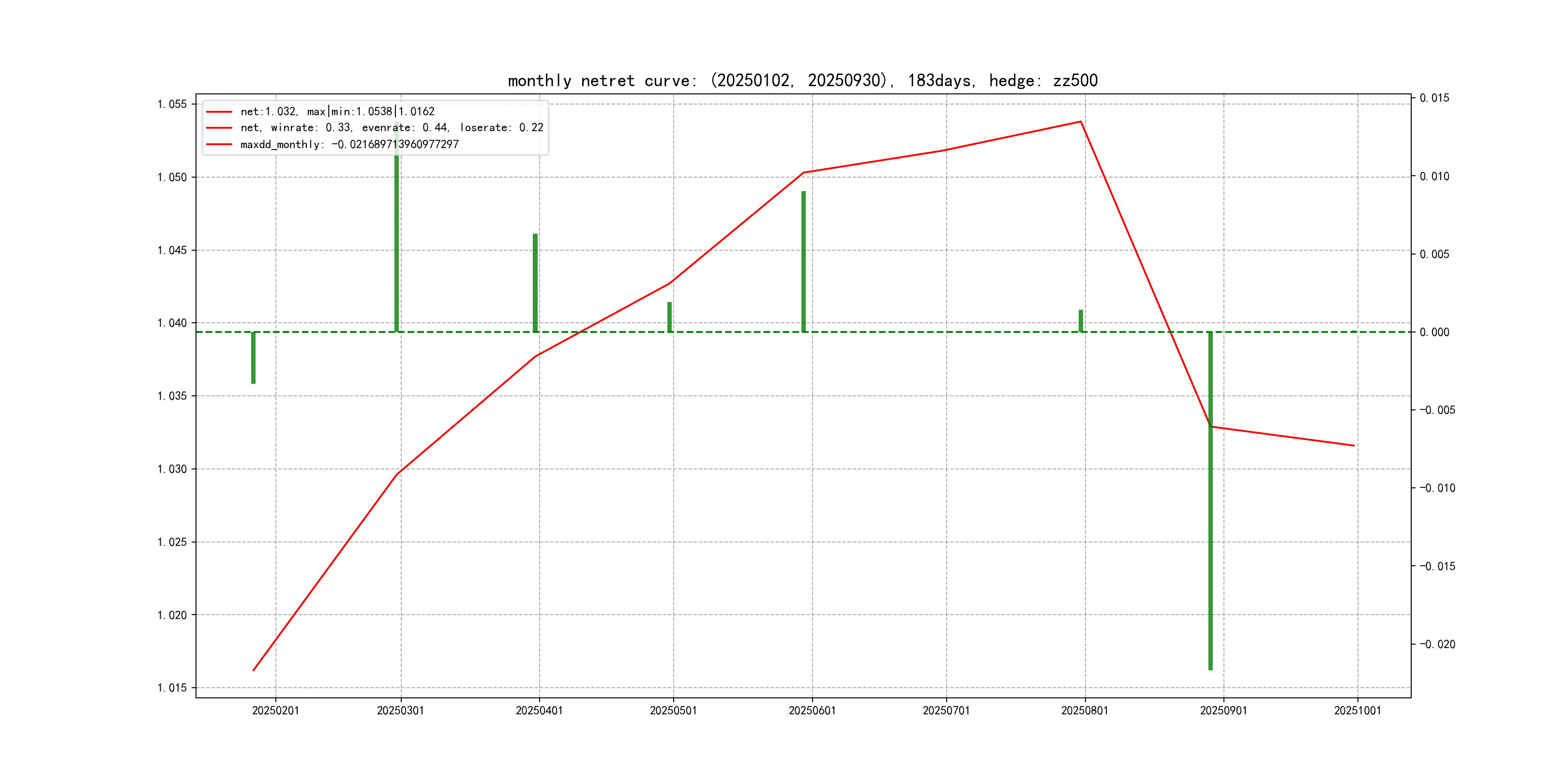Image resolution: width=1568 pixels, height=784 pixels.
Task: Click the right axis tick label -0.020
Action: 1437,644
